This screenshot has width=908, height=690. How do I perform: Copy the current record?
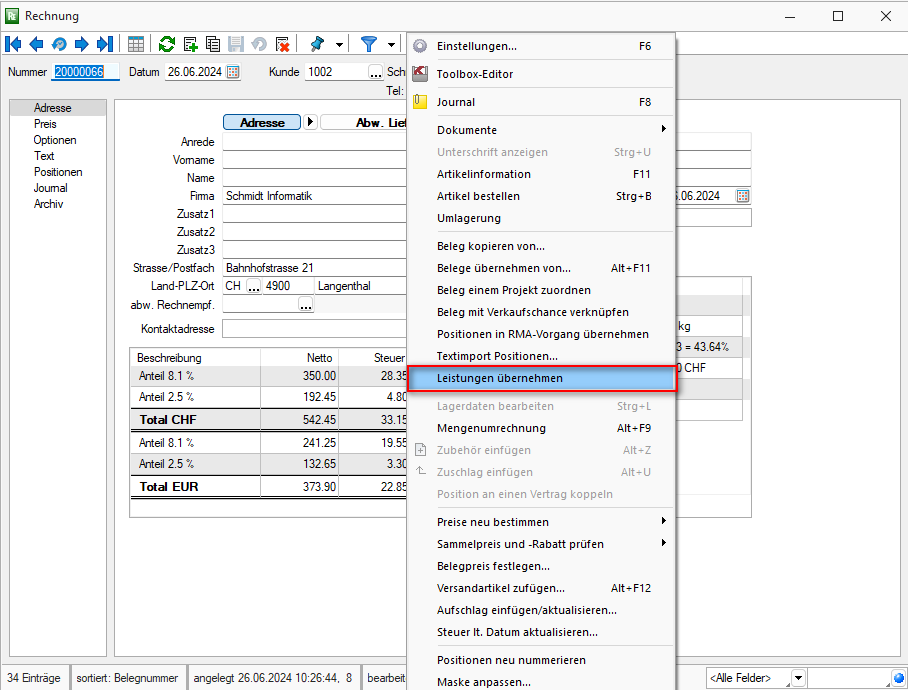pos(213,44)
